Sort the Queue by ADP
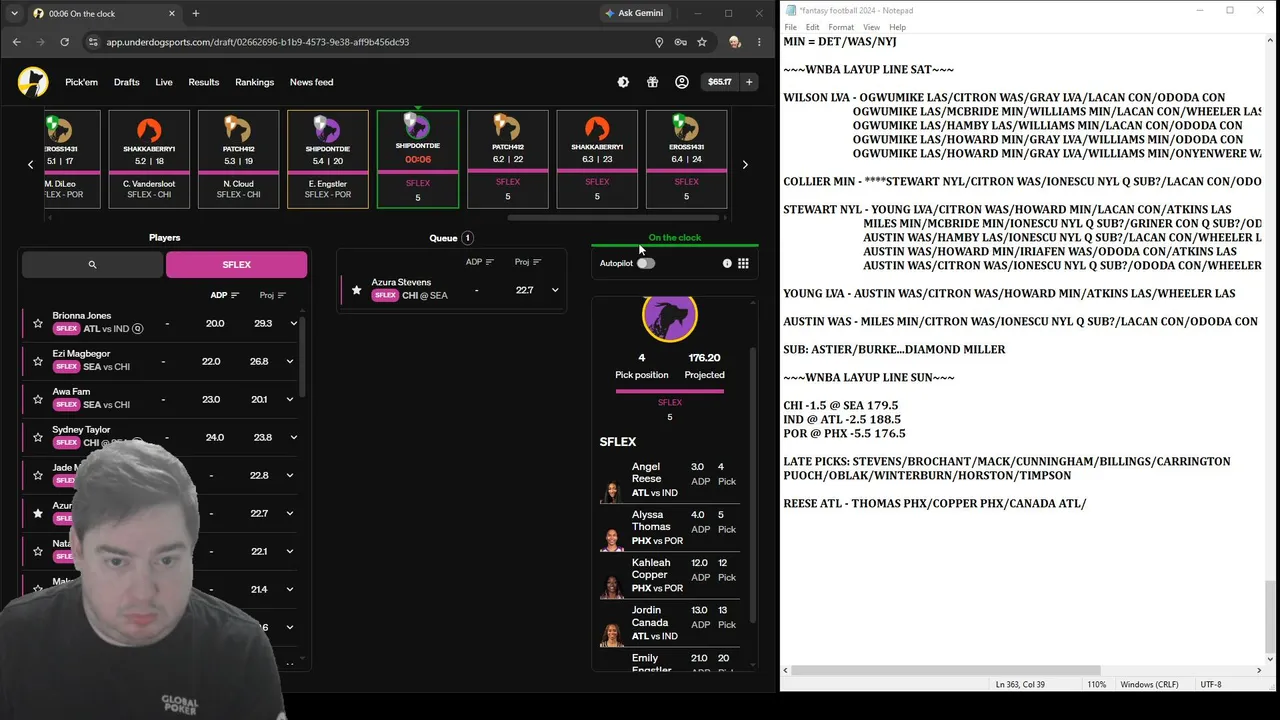Image resolution: width=1280 pixels, height=720 pixels. pyautogui.click(x=480, y=262)
